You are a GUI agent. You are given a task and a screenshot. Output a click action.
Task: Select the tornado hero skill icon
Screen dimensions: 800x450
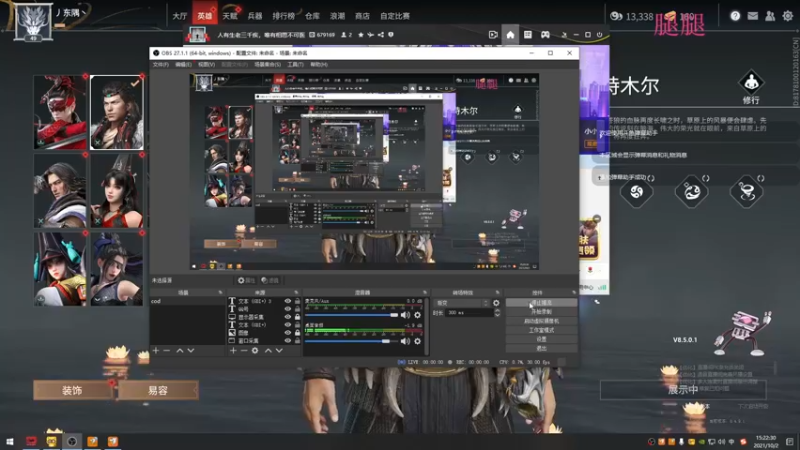[x=746, y=192]
